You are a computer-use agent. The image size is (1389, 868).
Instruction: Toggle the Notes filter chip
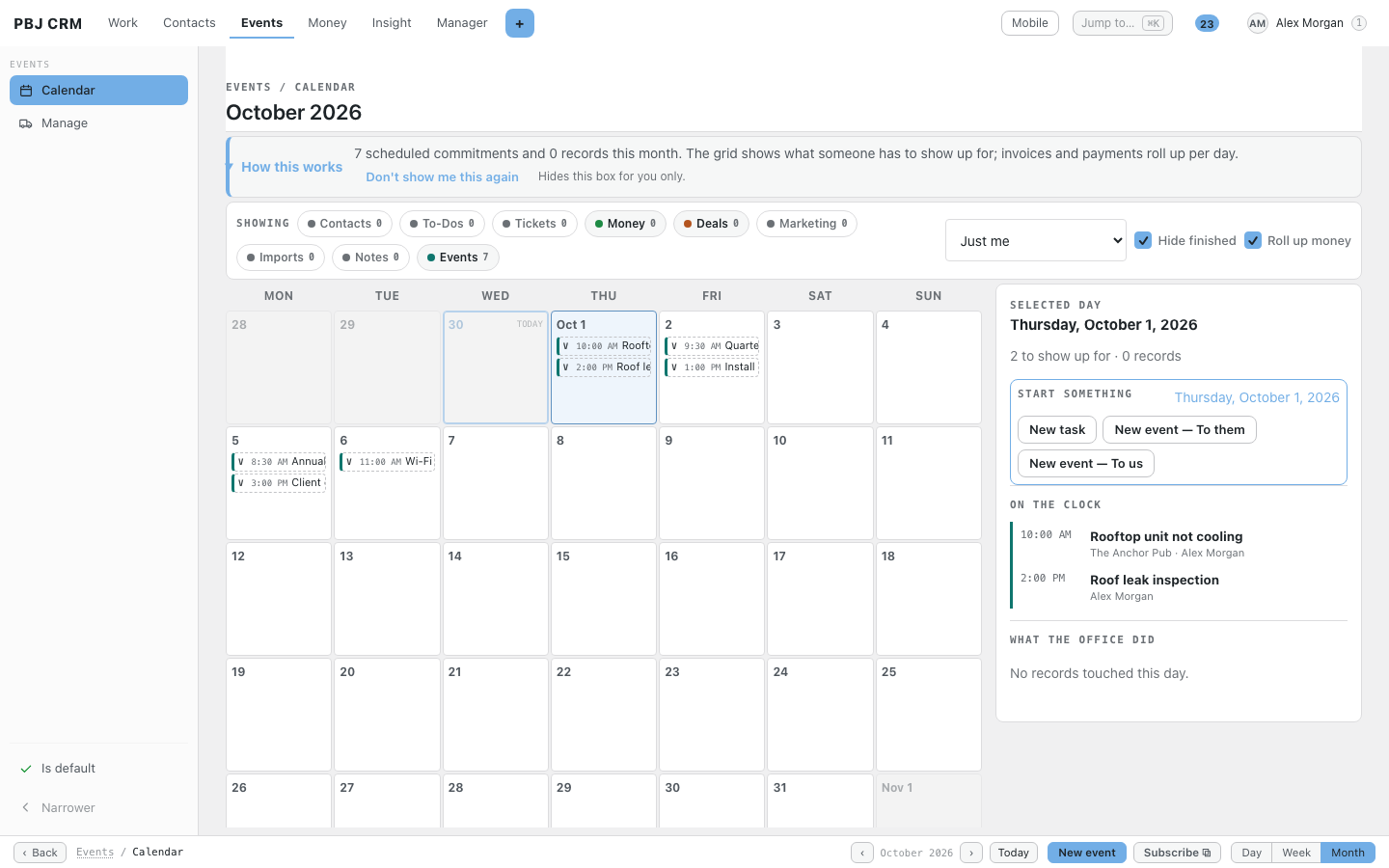coord(371,258)
